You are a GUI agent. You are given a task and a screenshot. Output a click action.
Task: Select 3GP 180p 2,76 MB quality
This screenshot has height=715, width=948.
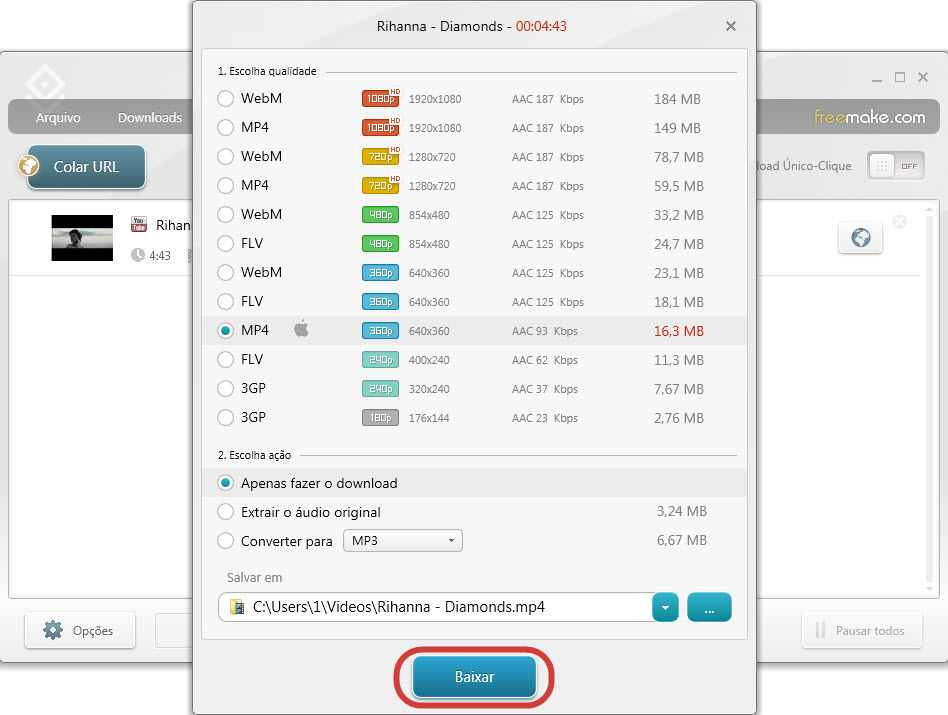(226, 418)
